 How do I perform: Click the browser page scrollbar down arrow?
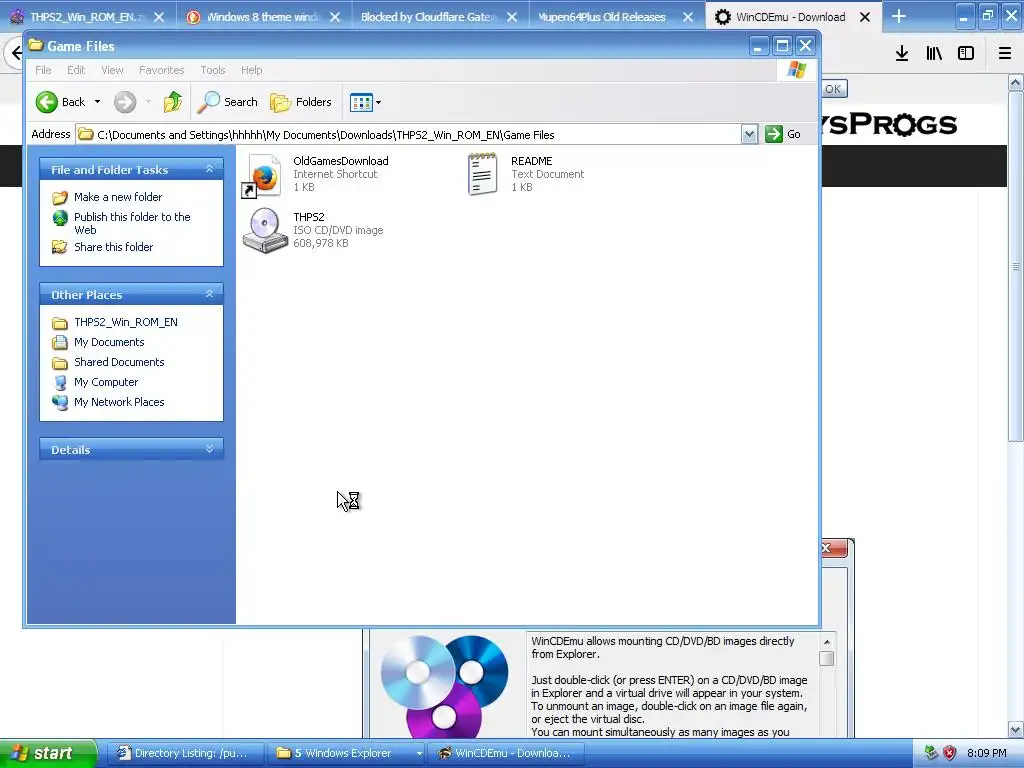[1016, 729]
